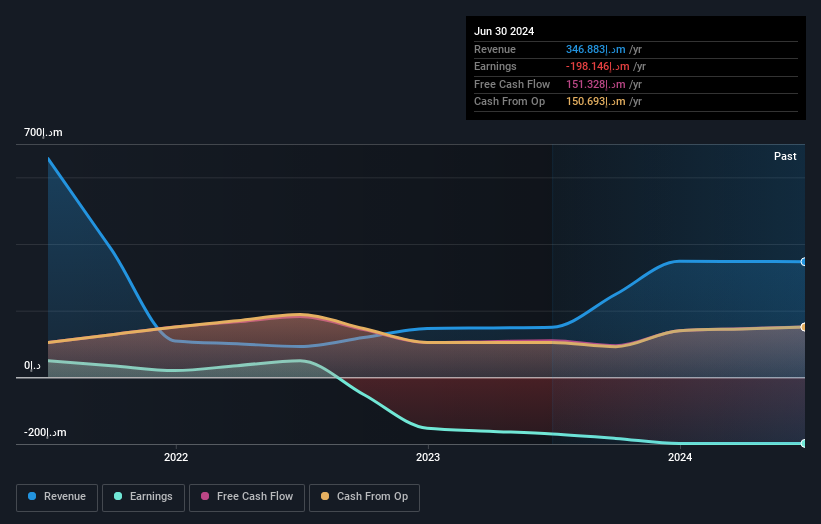Click the 2023 x-axis label
821x524 pixels.
428,457
